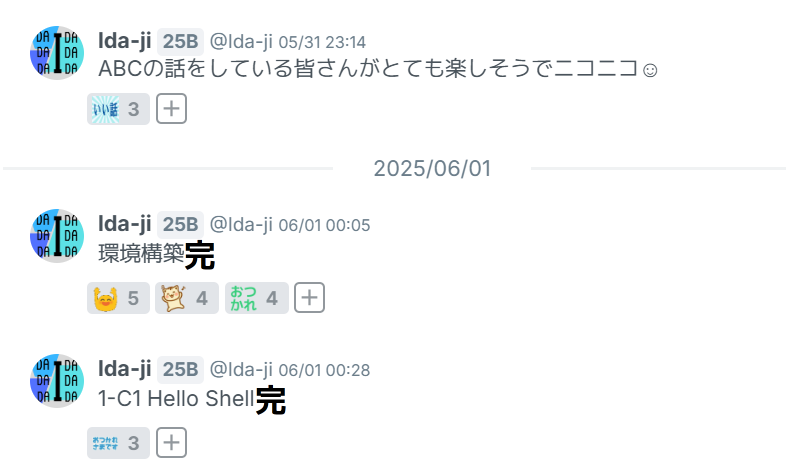Add a stamp to the Hello Shell message

(x=171, y=442)
